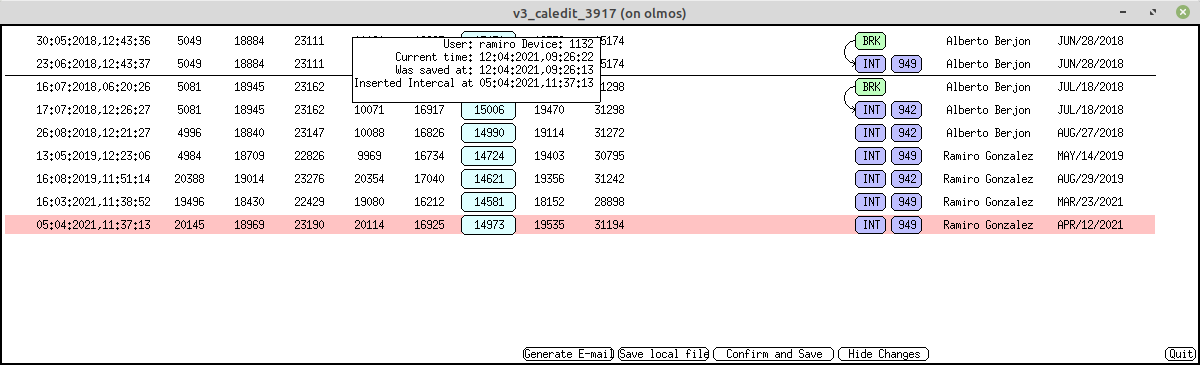The width and height of the screenshot is (1200, 365).
Task: Click Alberto Berjon in AUG/27/2018 row
Action: (988, 133)
